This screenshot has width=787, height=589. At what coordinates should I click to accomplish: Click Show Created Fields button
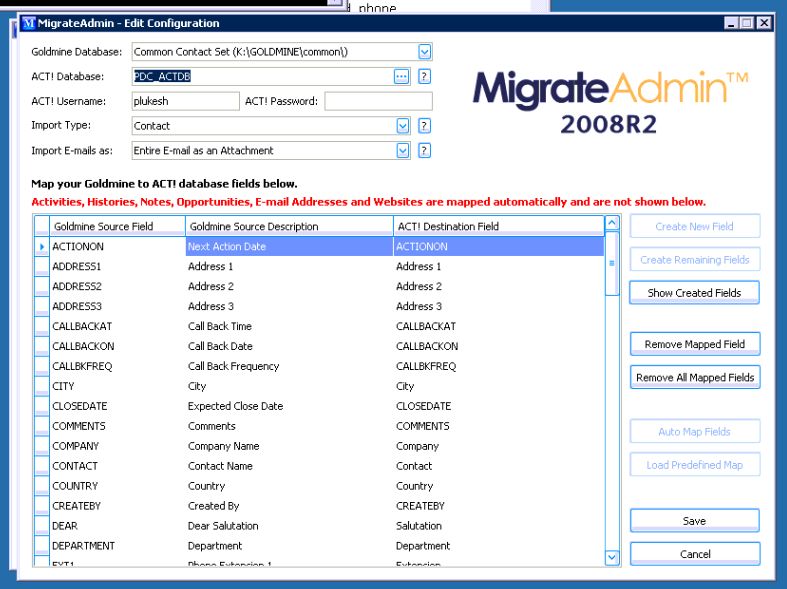695,292
